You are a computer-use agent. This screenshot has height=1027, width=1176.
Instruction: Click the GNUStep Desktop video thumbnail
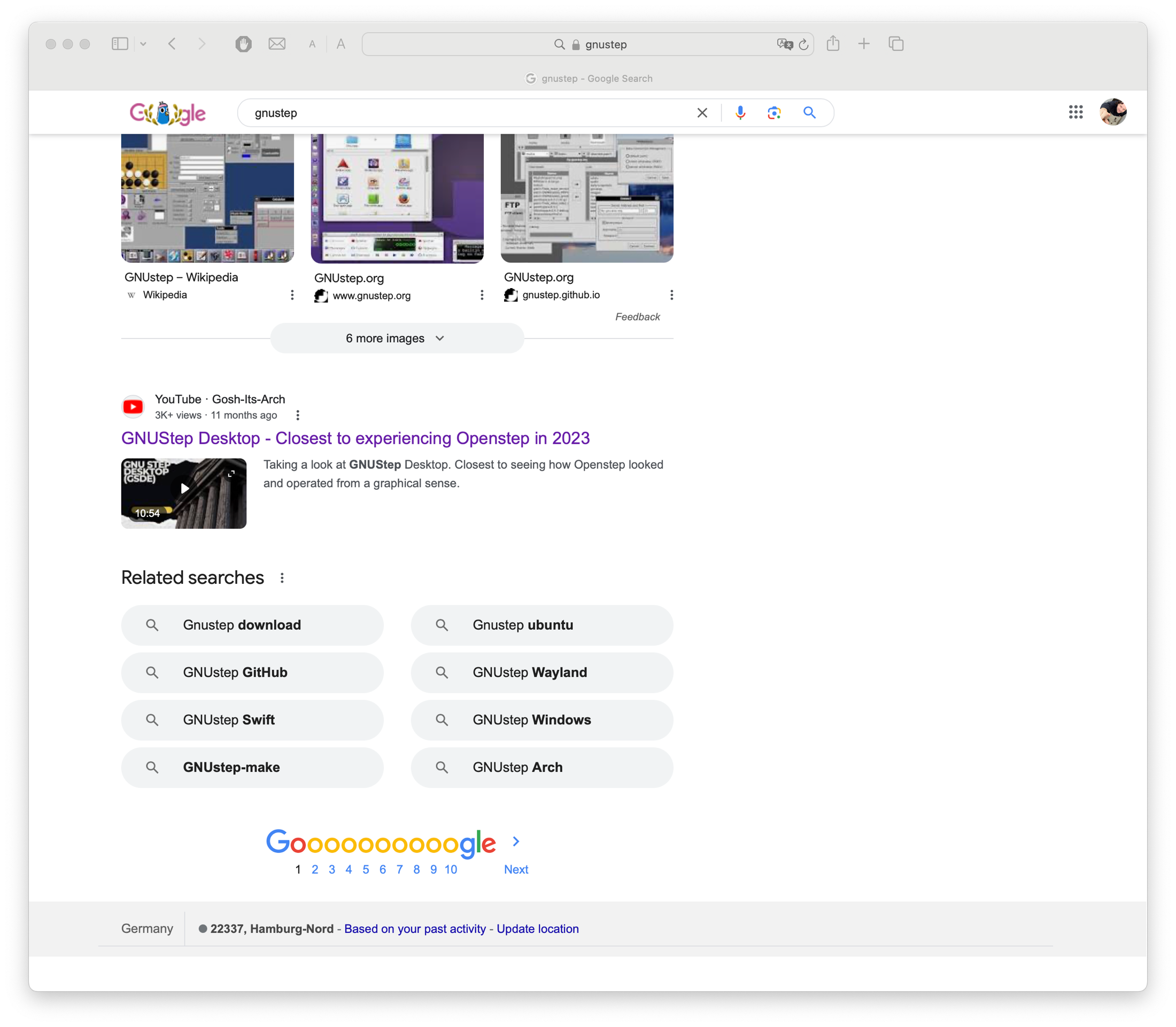[185, 490]
